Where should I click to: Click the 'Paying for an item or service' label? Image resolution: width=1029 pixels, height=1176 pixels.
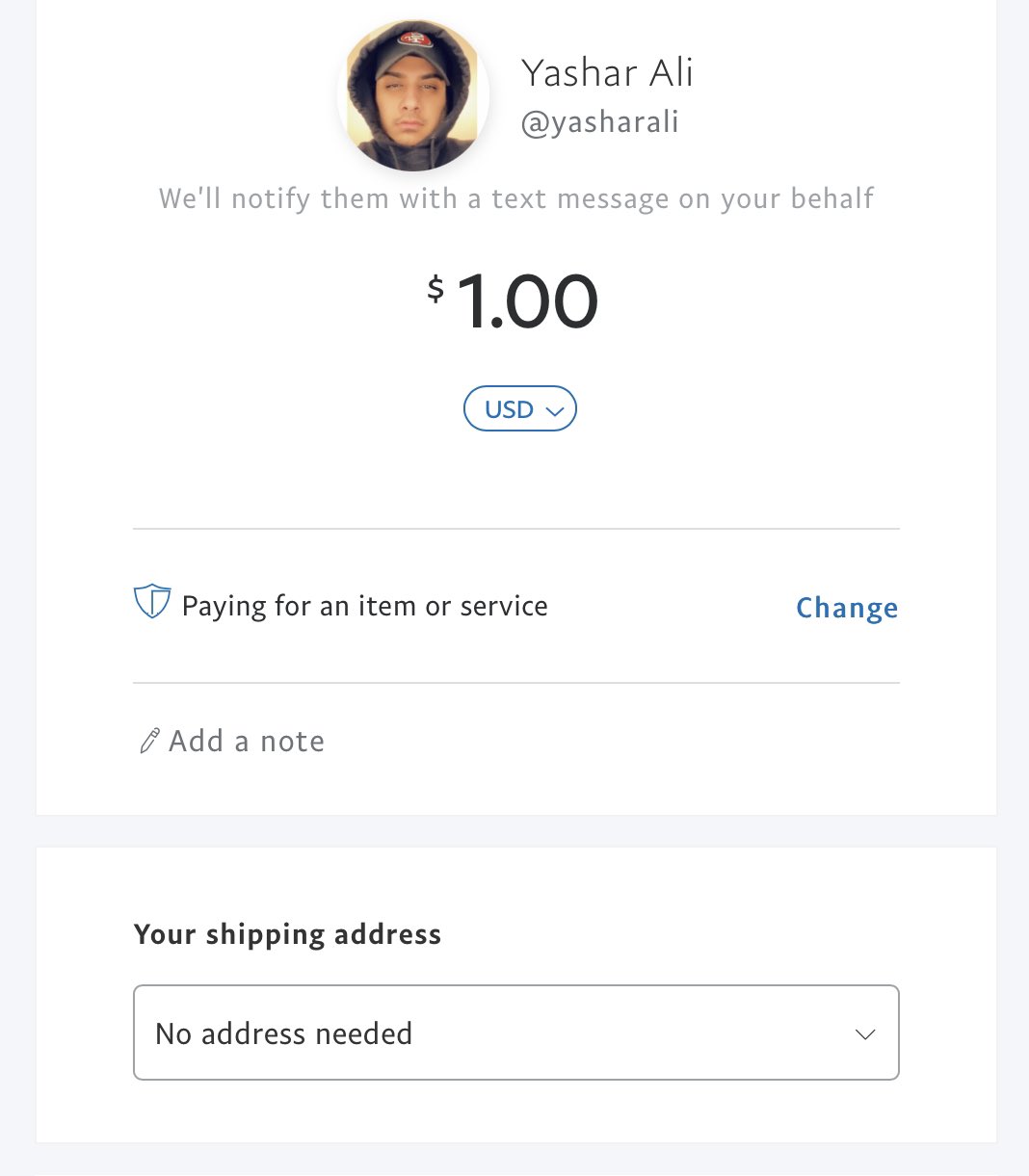coord(364,606)
